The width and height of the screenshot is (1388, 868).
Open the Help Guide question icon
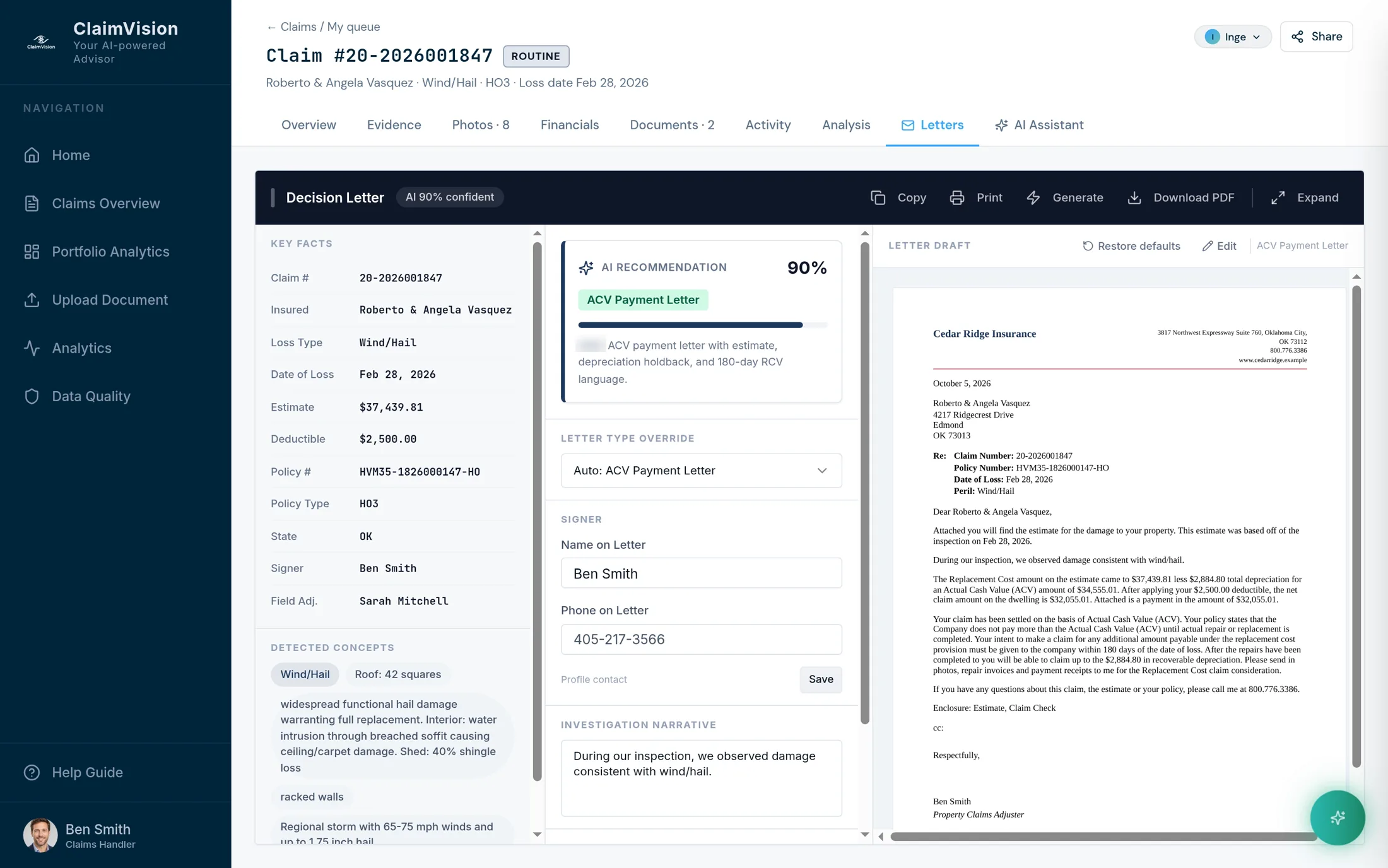pyautogui.click(x=32, y=772)
